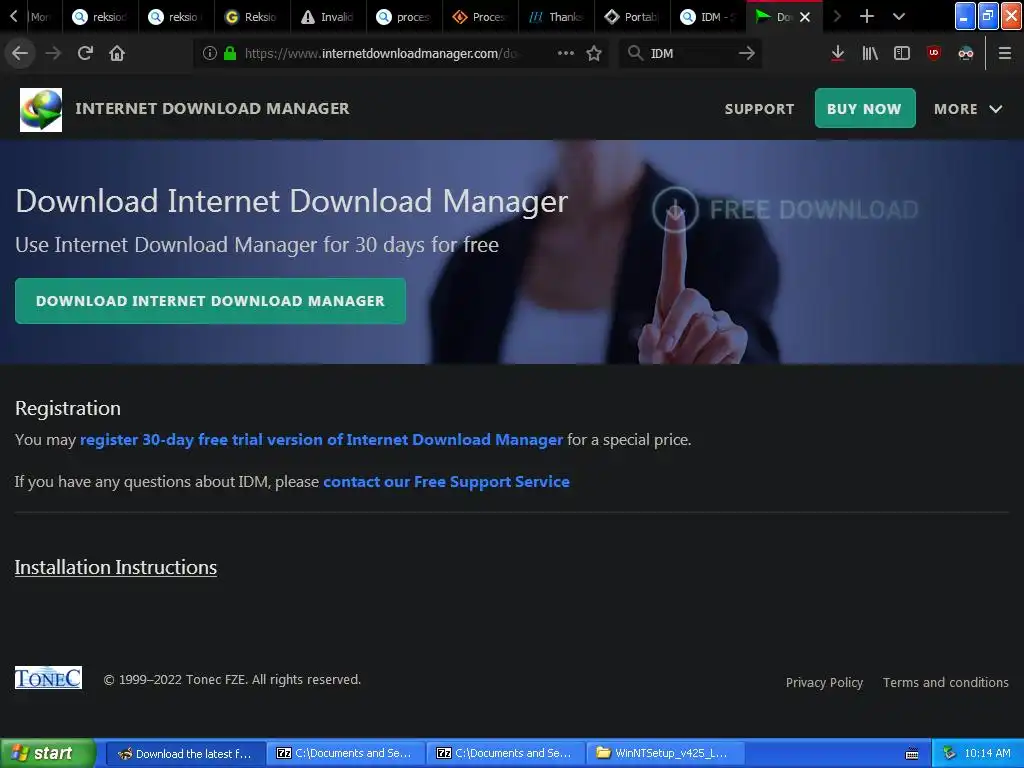Open the Privacy Policy link
1024x768 pixels.
824,682
